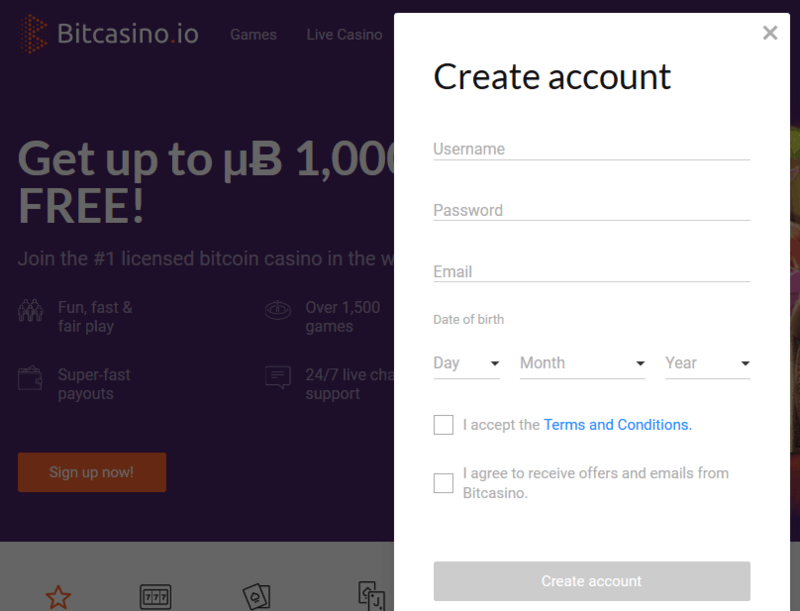Open the Year dropdown
The image size is (800, 611).
(x=708, y=363)
